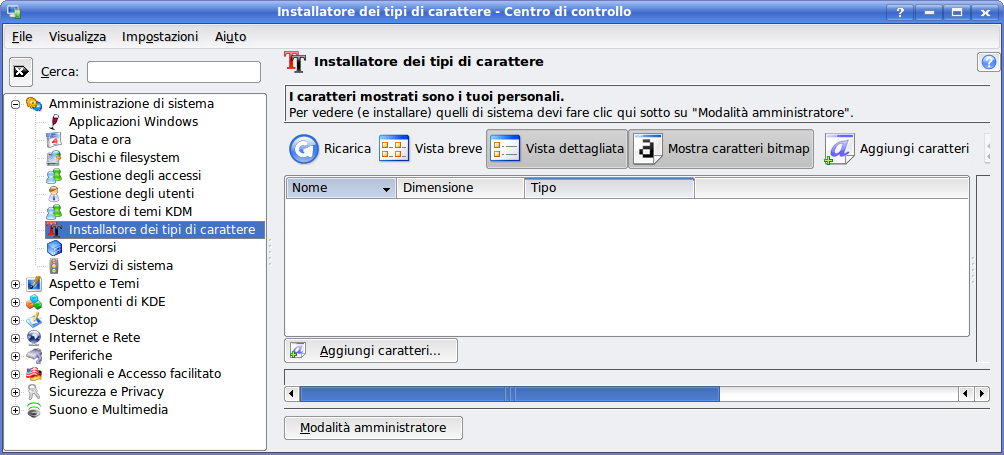
Task: Open Applicazioni Windows in the tree
Action: click(x=133, y=122)
